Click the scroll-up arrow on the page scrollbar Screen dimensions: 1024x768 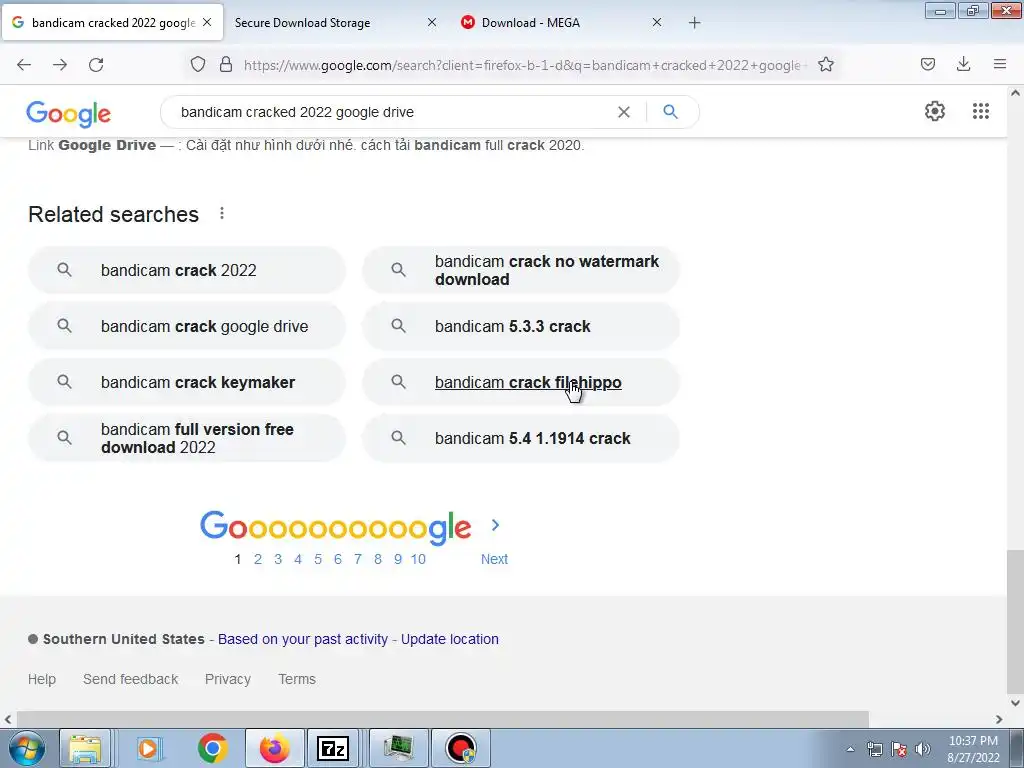point(1015,93)
